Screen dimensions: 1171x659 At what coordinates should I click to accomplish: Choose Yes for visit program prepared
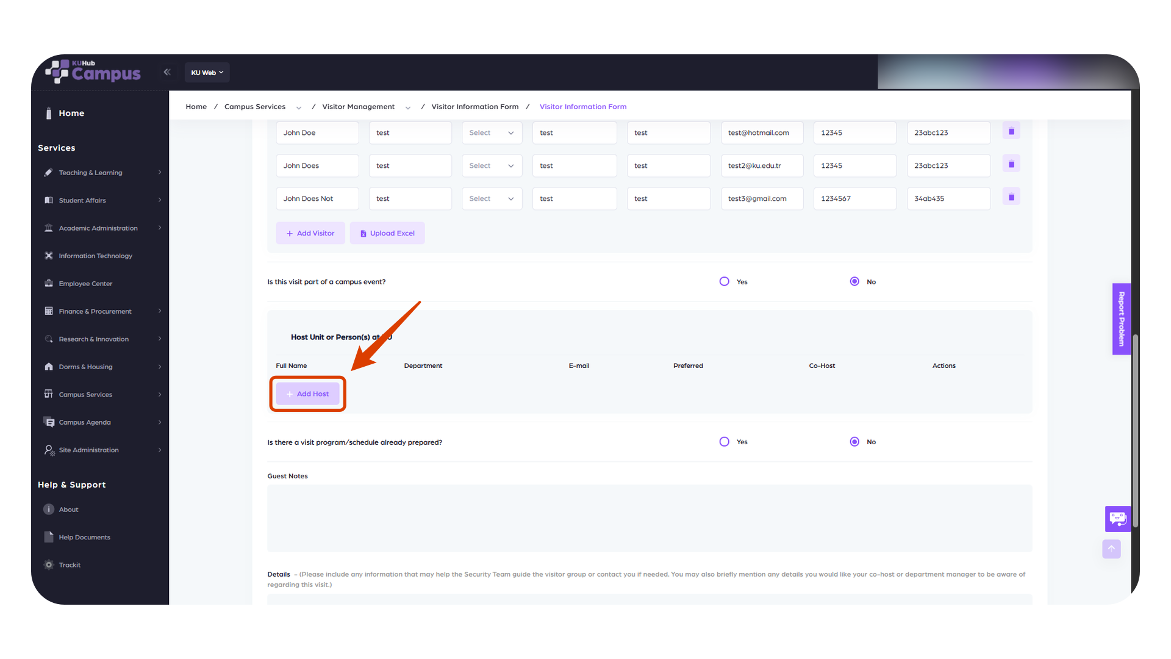click(724, 442)
